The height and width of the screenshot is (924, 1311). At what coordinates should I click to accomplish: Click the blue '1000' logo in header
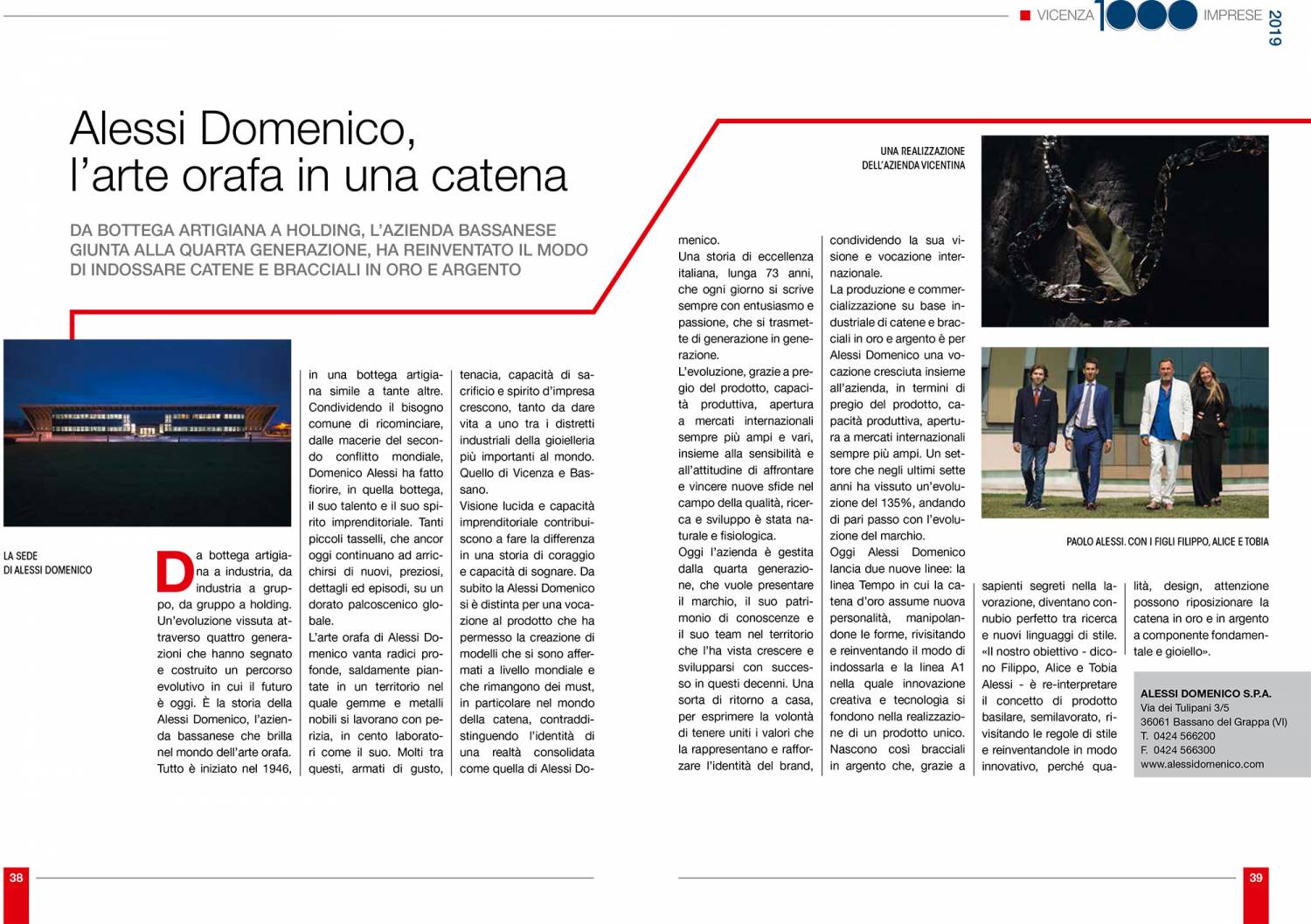click(1148, 15)
